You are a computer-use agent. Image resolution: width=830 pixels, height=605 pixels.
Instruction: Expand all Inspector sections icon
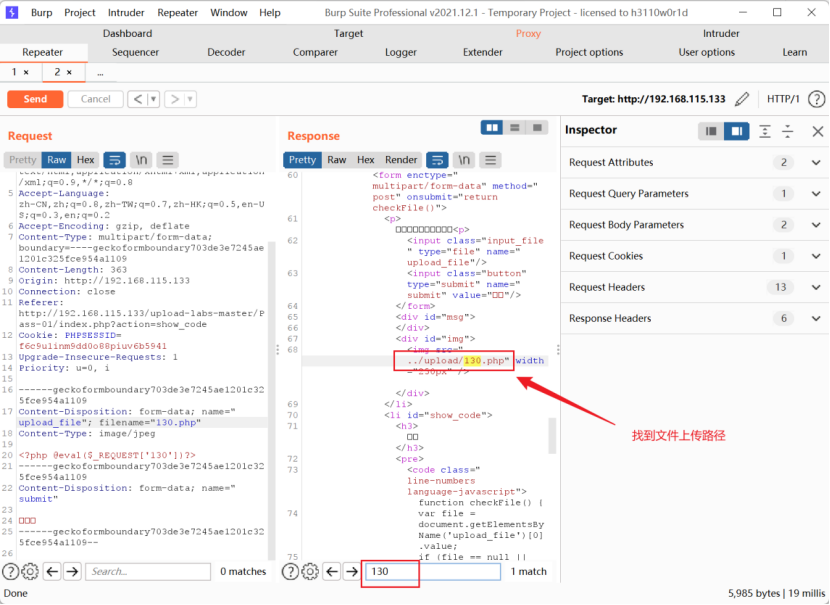(765, 131)
